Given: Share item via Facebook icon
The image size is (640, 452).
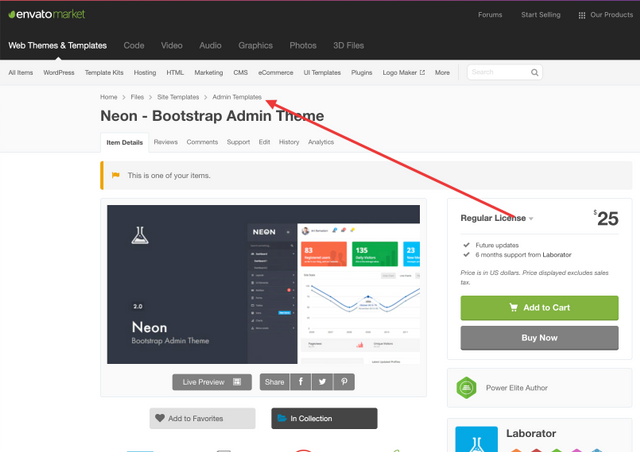Looking at the screenshot, I should pyautogui.click(x=299, y=382).
